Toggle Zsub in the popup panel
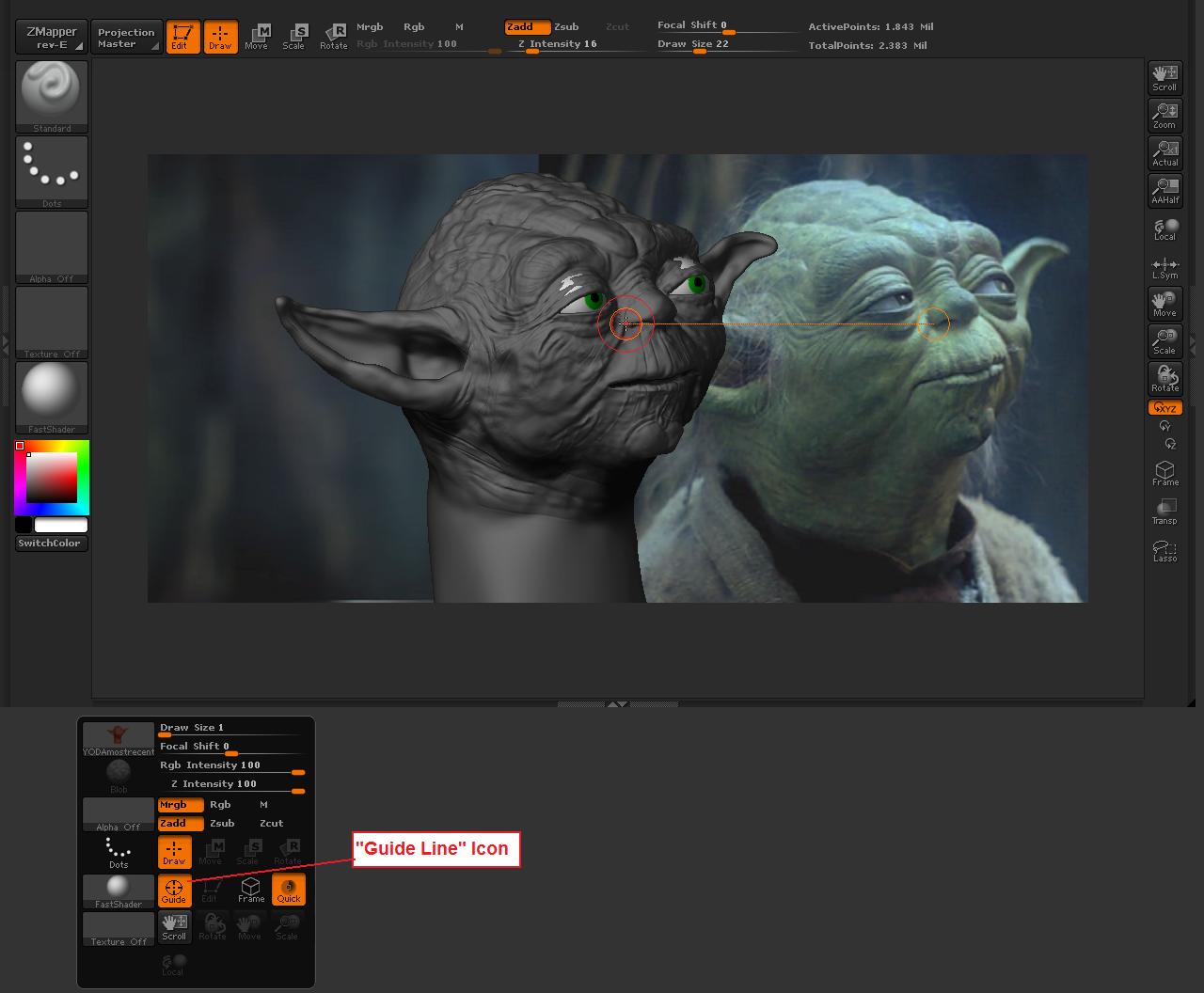This screenshot has width=1204, height=993. 222,824
